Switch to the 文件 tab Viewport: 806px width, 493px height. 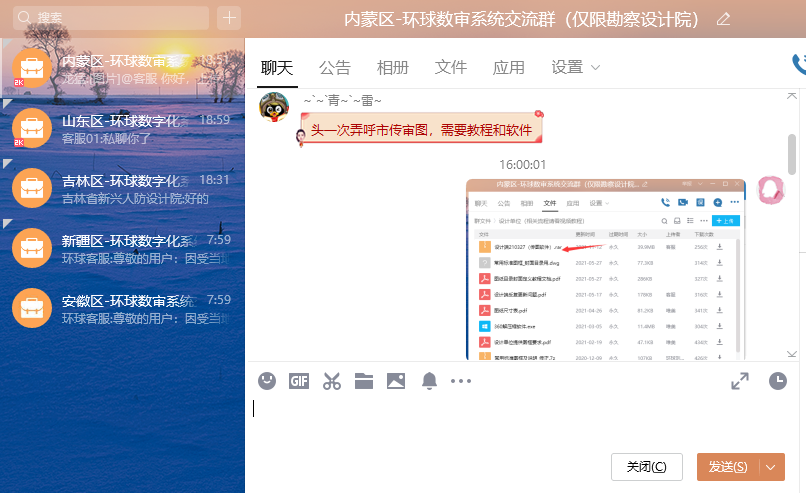click(x=451, y=68)
